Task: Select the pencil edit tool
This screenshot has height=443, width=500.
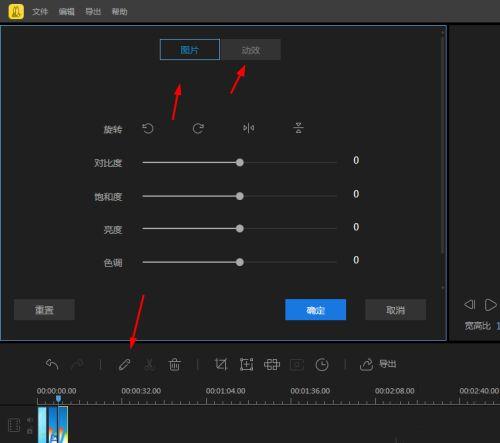Action: (x=124, y=365)
